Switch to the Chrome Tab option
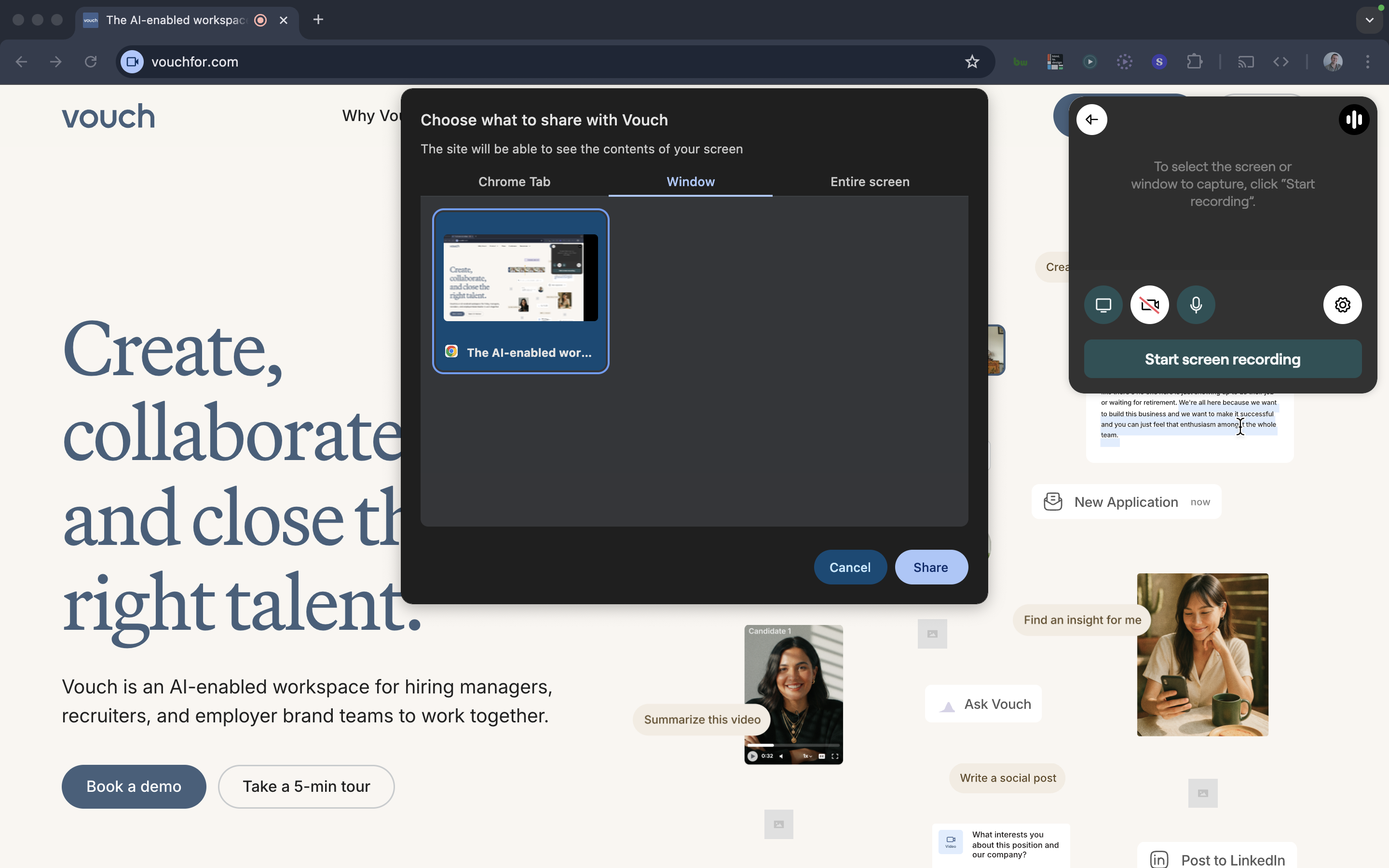 [514, 181]
